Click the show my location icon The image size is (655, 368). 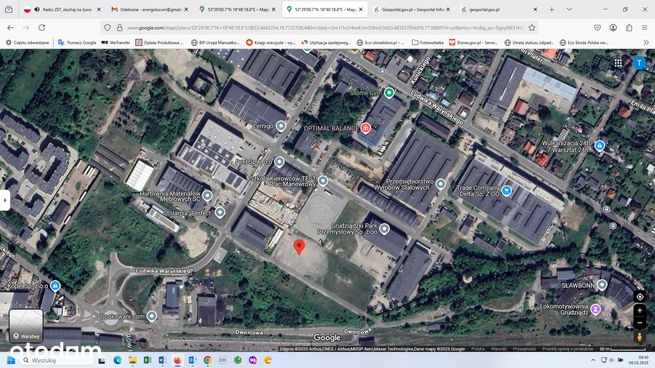640,297
